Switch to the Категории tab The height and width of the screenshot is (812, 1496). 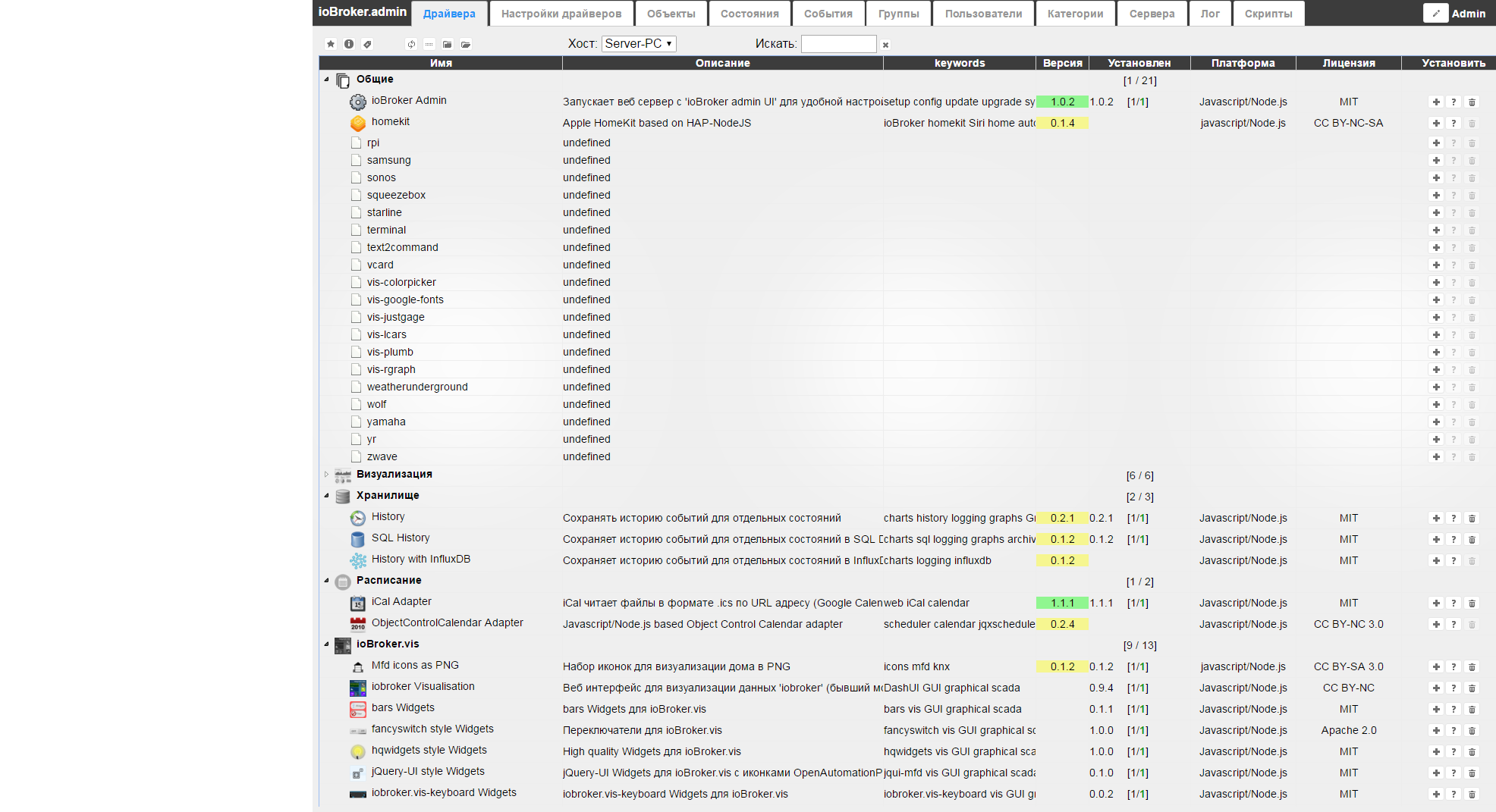pyautogui.click(x=1076, y=14)
